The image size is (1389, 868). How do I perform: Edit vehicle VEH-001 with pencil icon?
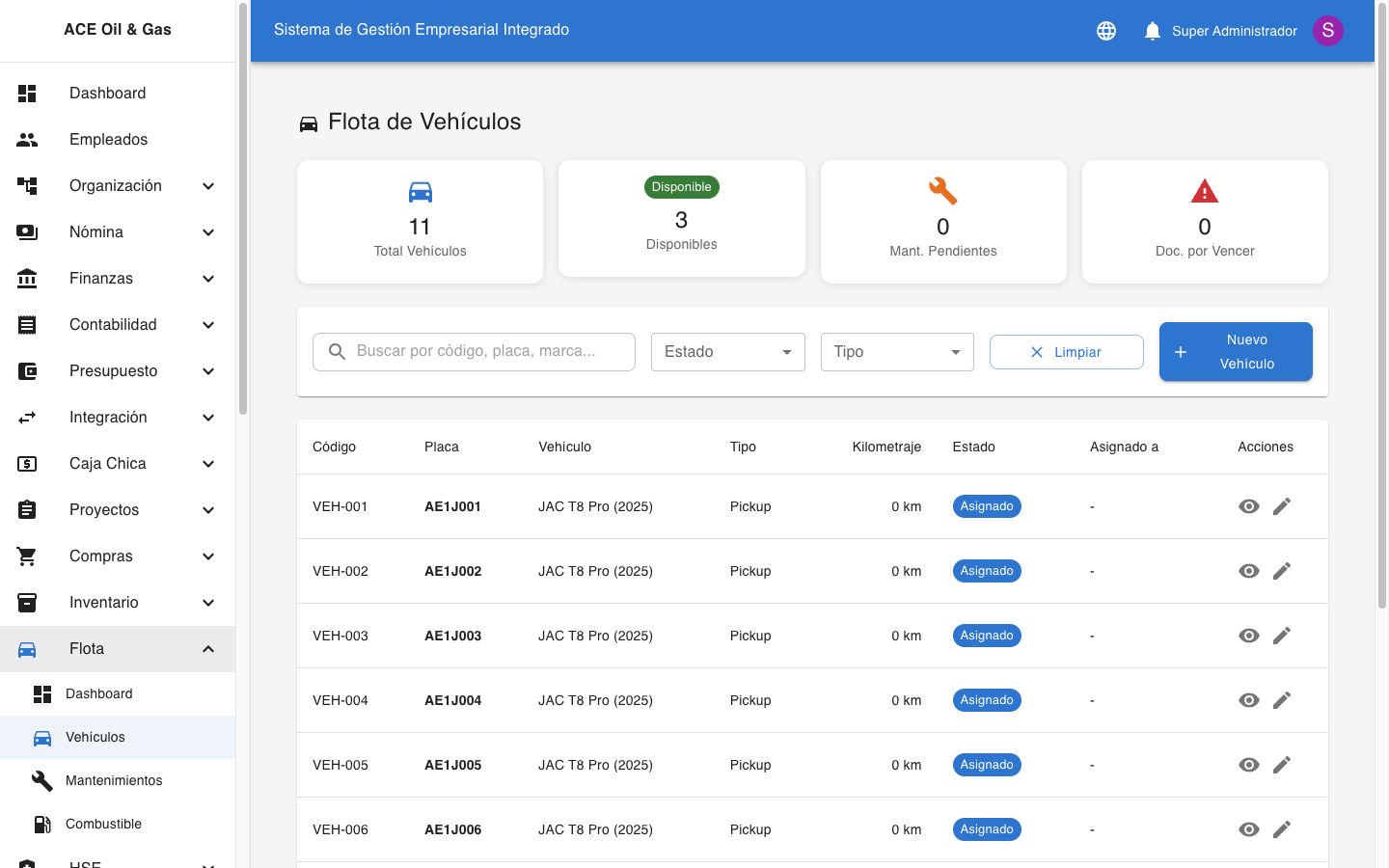(1281, 506)
